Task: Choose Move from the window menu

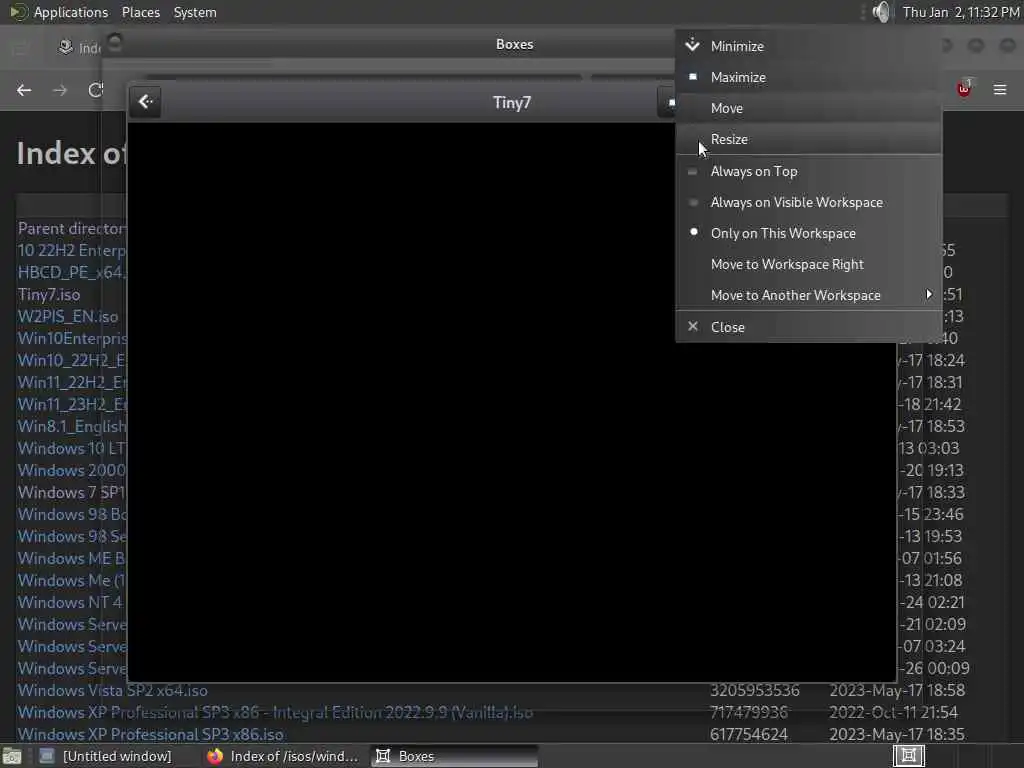Action: click(x=808, y=108)
